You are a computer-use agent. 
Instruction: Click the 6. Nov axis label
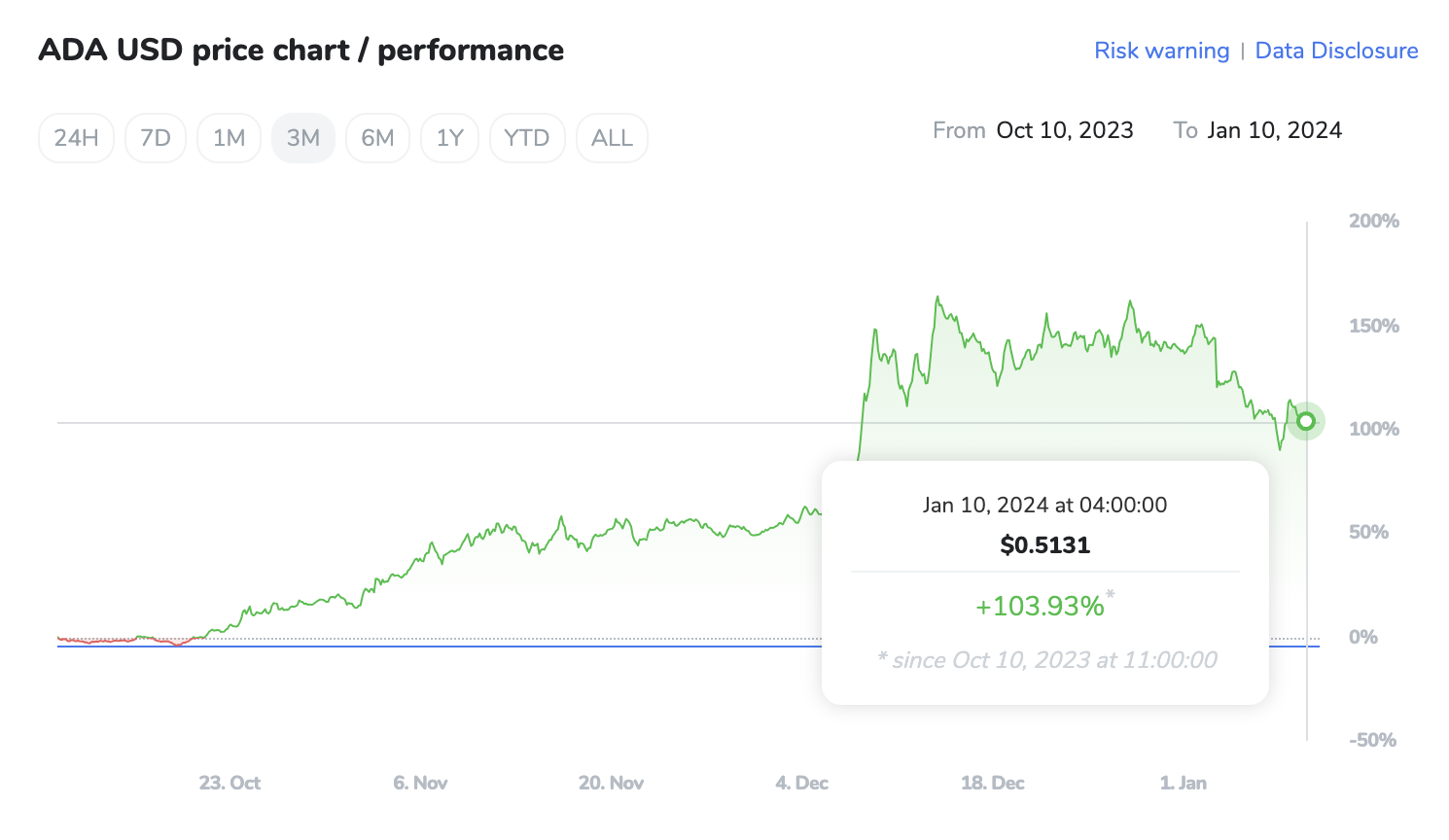click(x=420, y=783)
